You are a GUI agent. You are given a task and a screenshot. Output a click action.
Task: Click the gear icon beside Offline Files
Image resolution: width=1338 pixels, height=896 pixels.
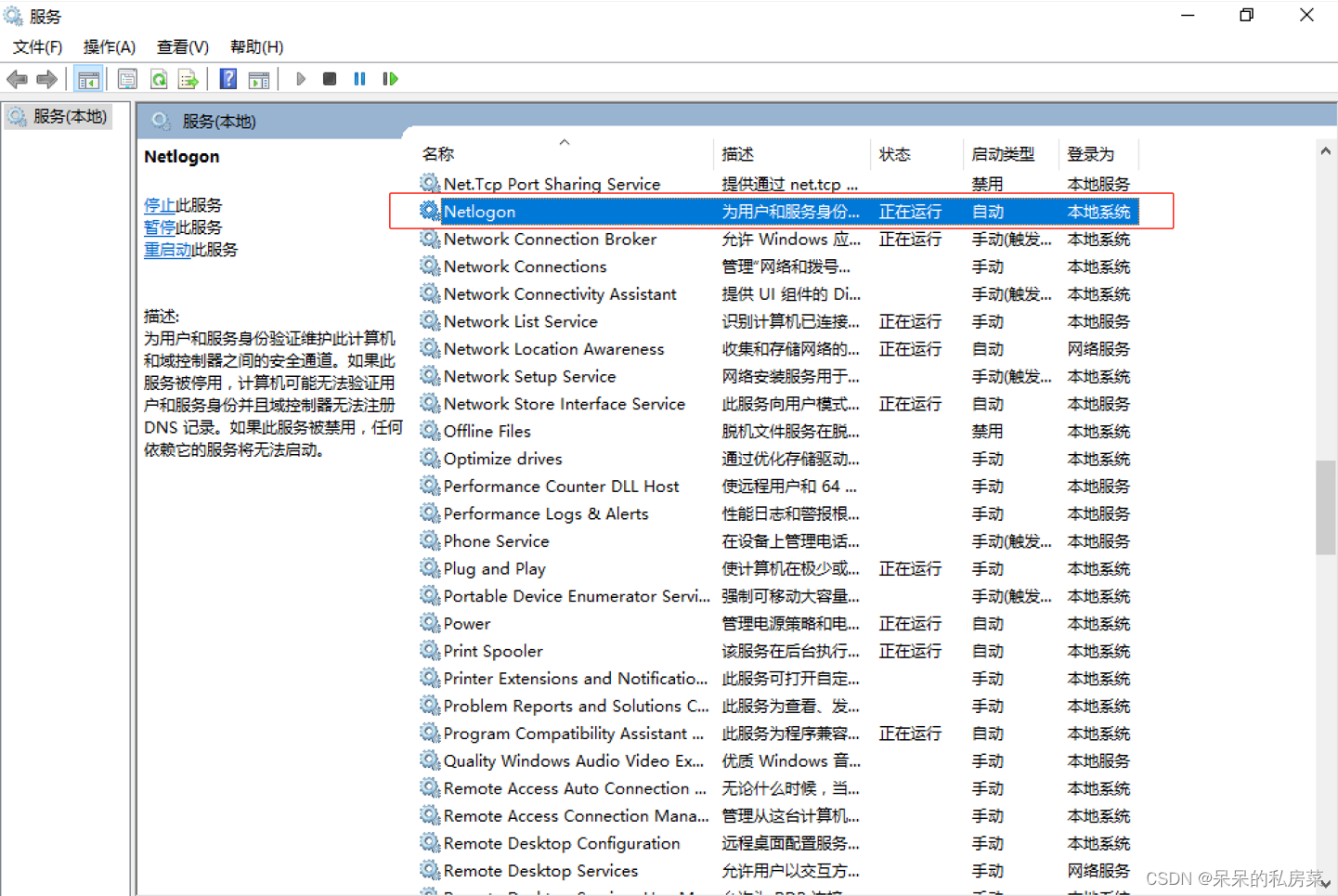(429, 431)
